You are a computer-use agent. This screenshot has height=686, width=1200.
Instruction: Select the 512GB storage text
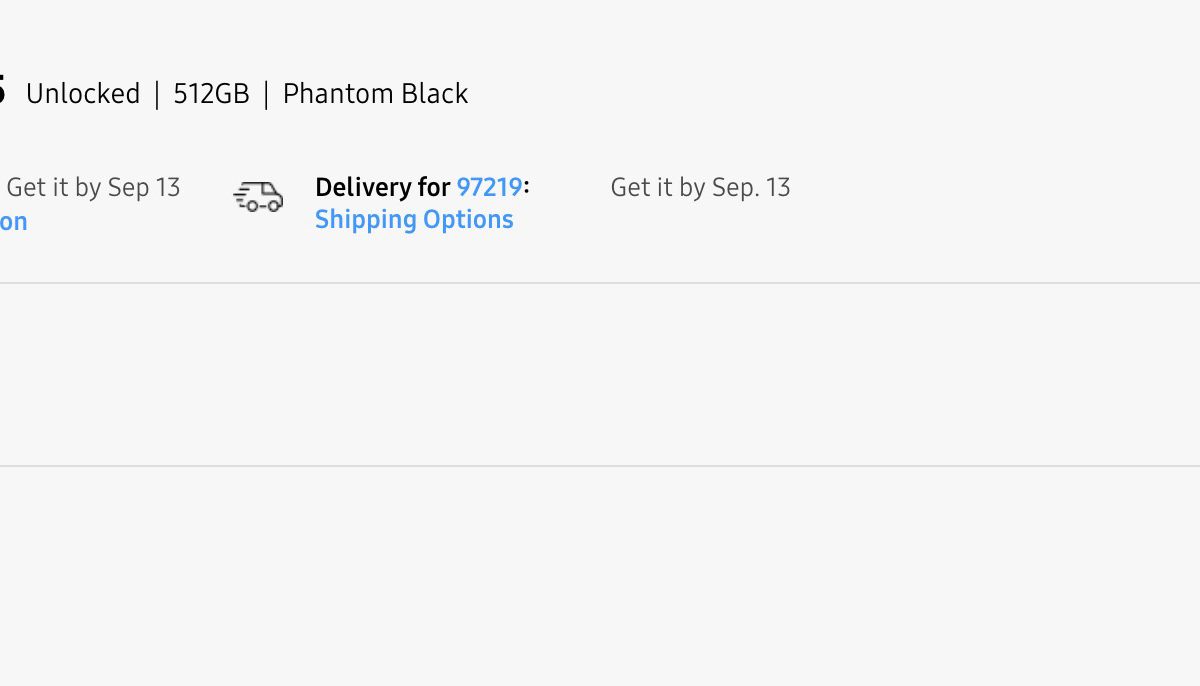[211, 94]
